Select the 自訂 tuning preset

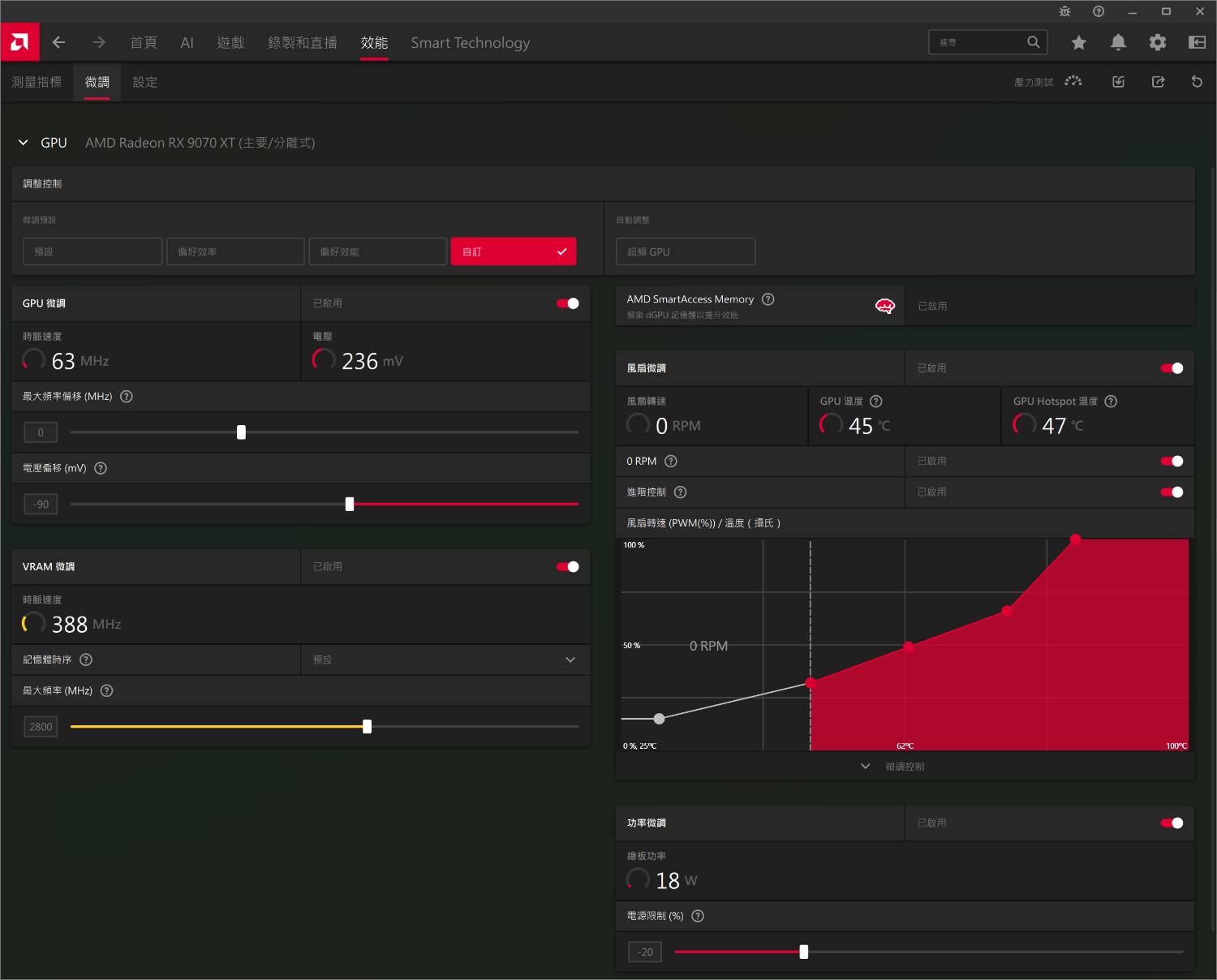(514, 251)
